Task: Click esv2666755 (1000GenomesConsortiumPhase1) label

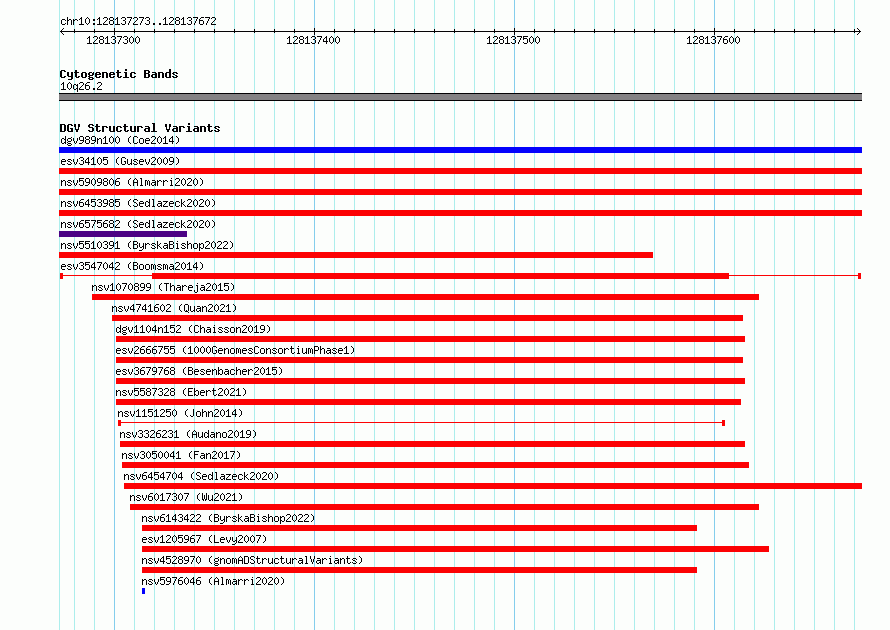Action: (x=235, y=350)
